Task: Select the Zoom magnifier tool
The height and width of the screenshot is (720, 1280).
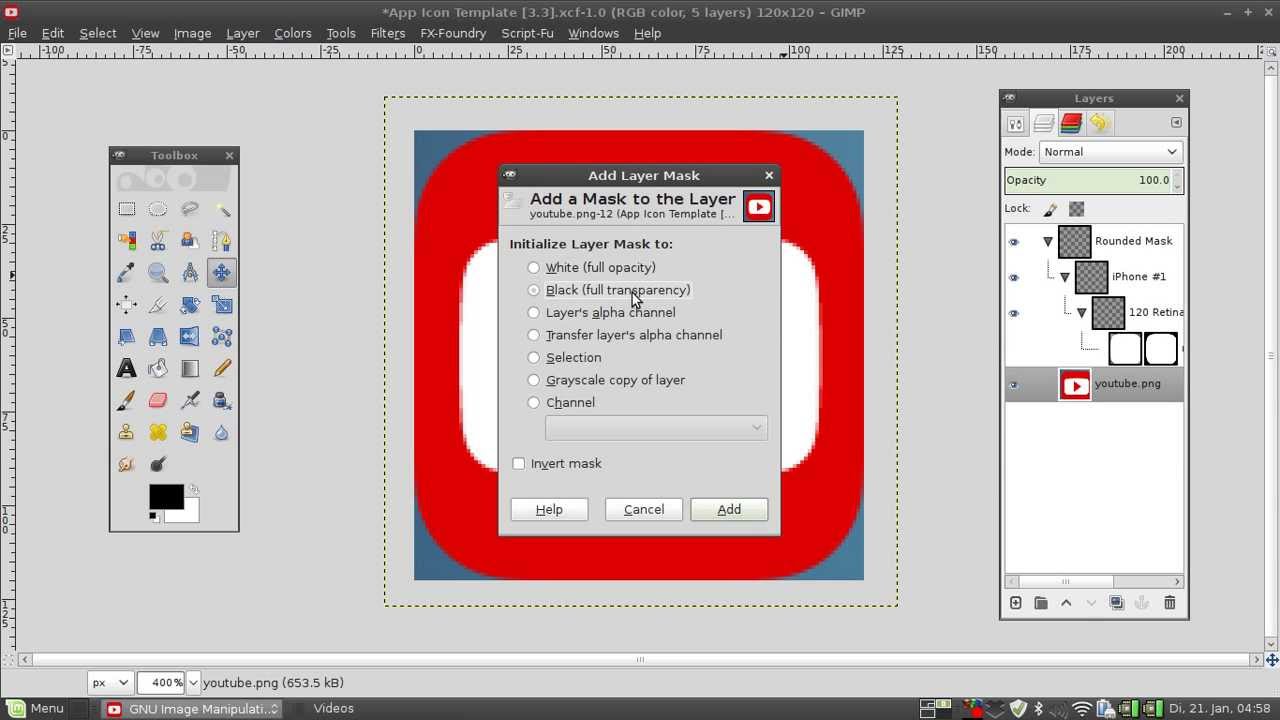Action: 158,273
